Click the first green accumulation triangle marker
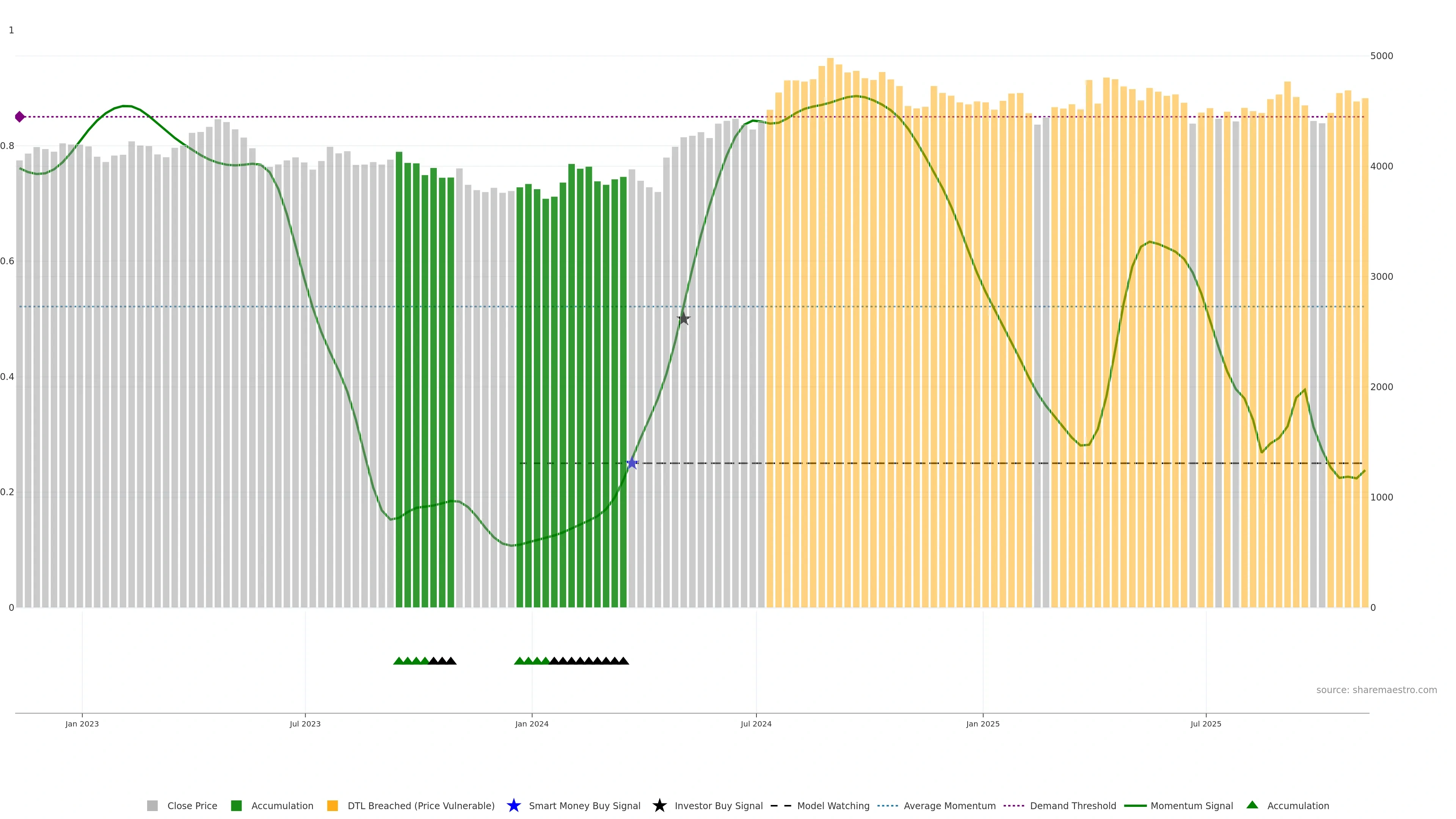 [399, 661]
